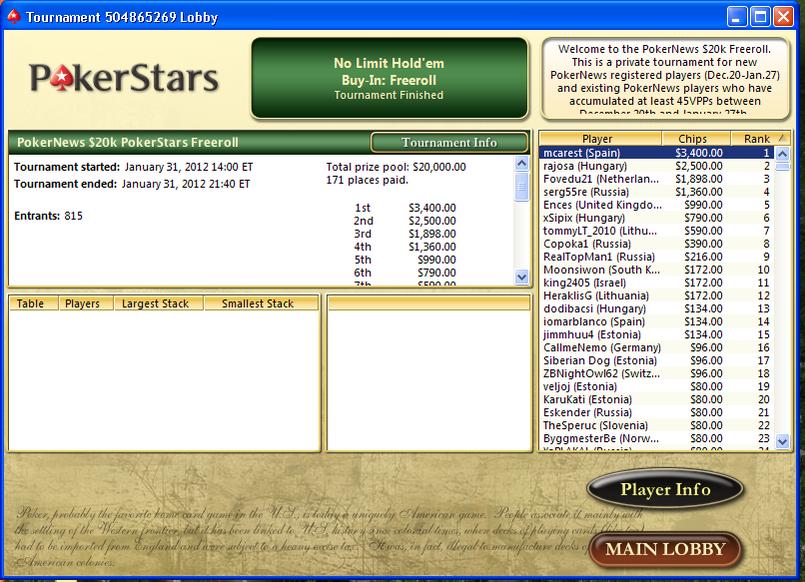
Task: Select player iomarblanco (Spain)
Action: click(657, 321)
